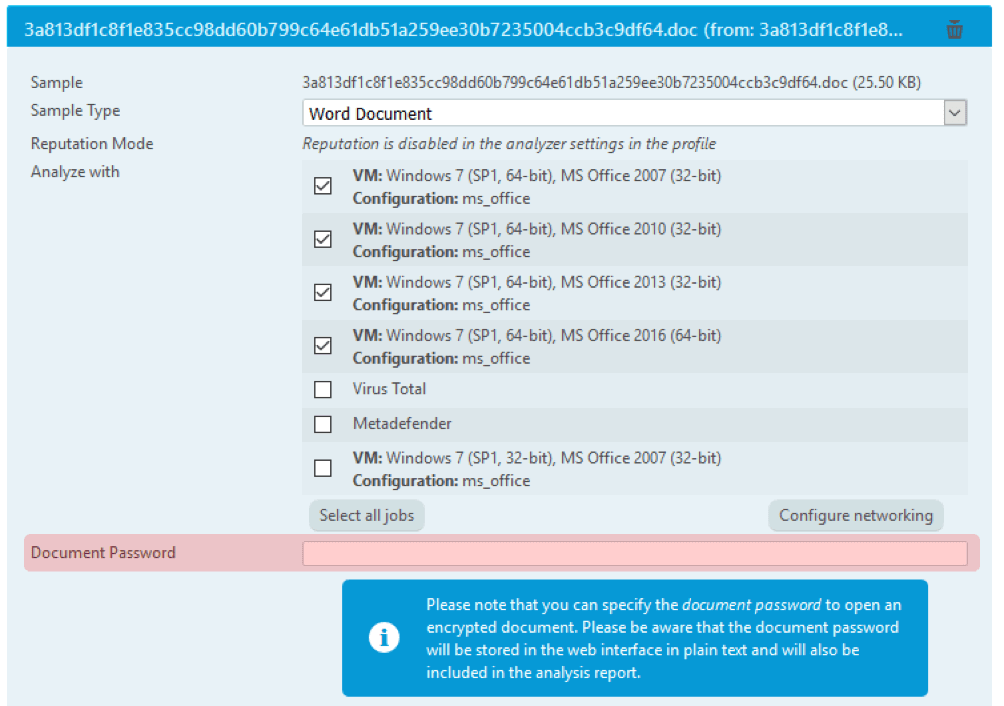The image size is (1004, 706).
Task: Click the info icon in the blue note
Action: (384, 638)
